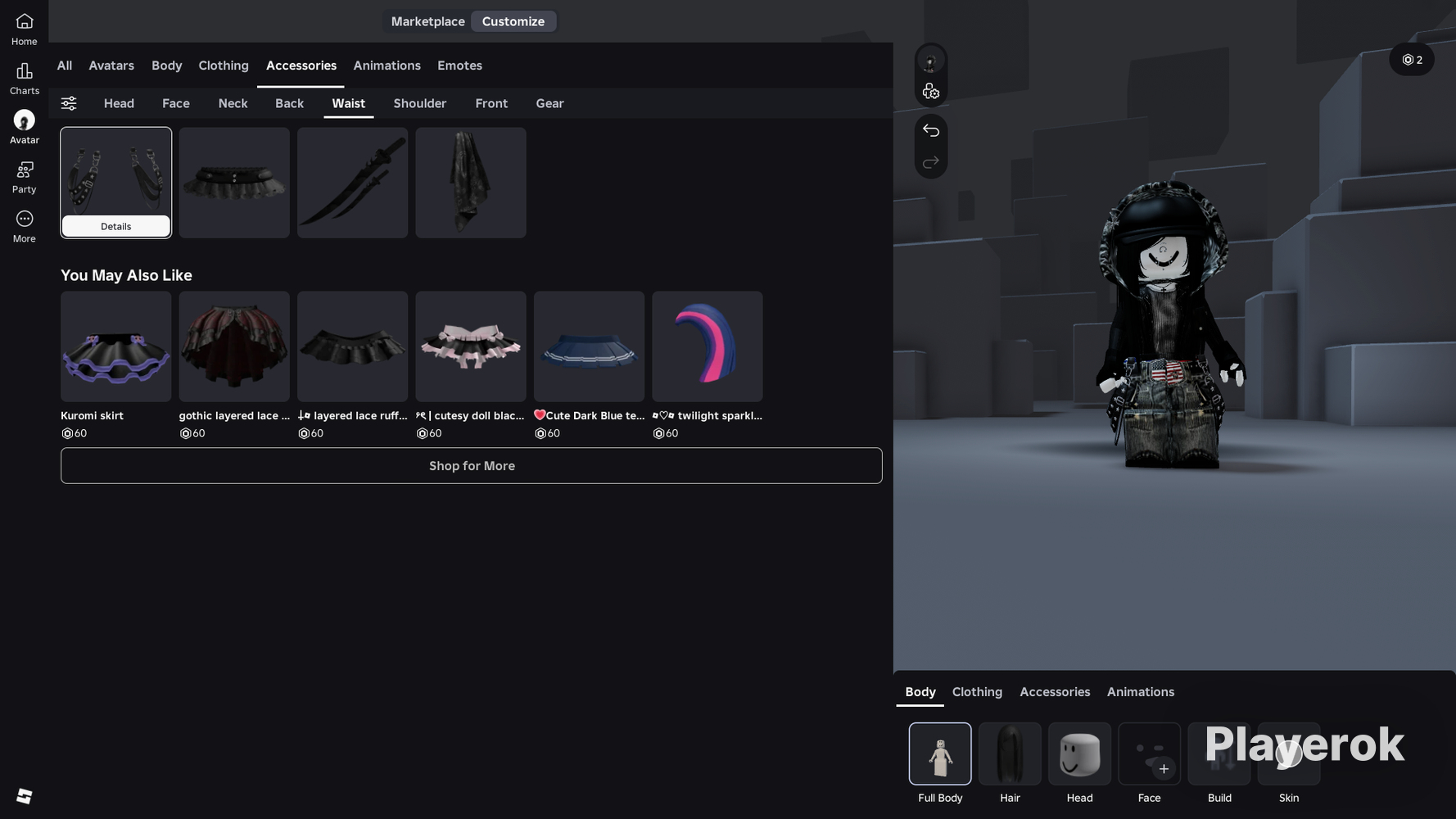Open the Kuromi skirt item
Viewport: 1456px width, 819px height.
pyautogui.click(x=116, y=346)
